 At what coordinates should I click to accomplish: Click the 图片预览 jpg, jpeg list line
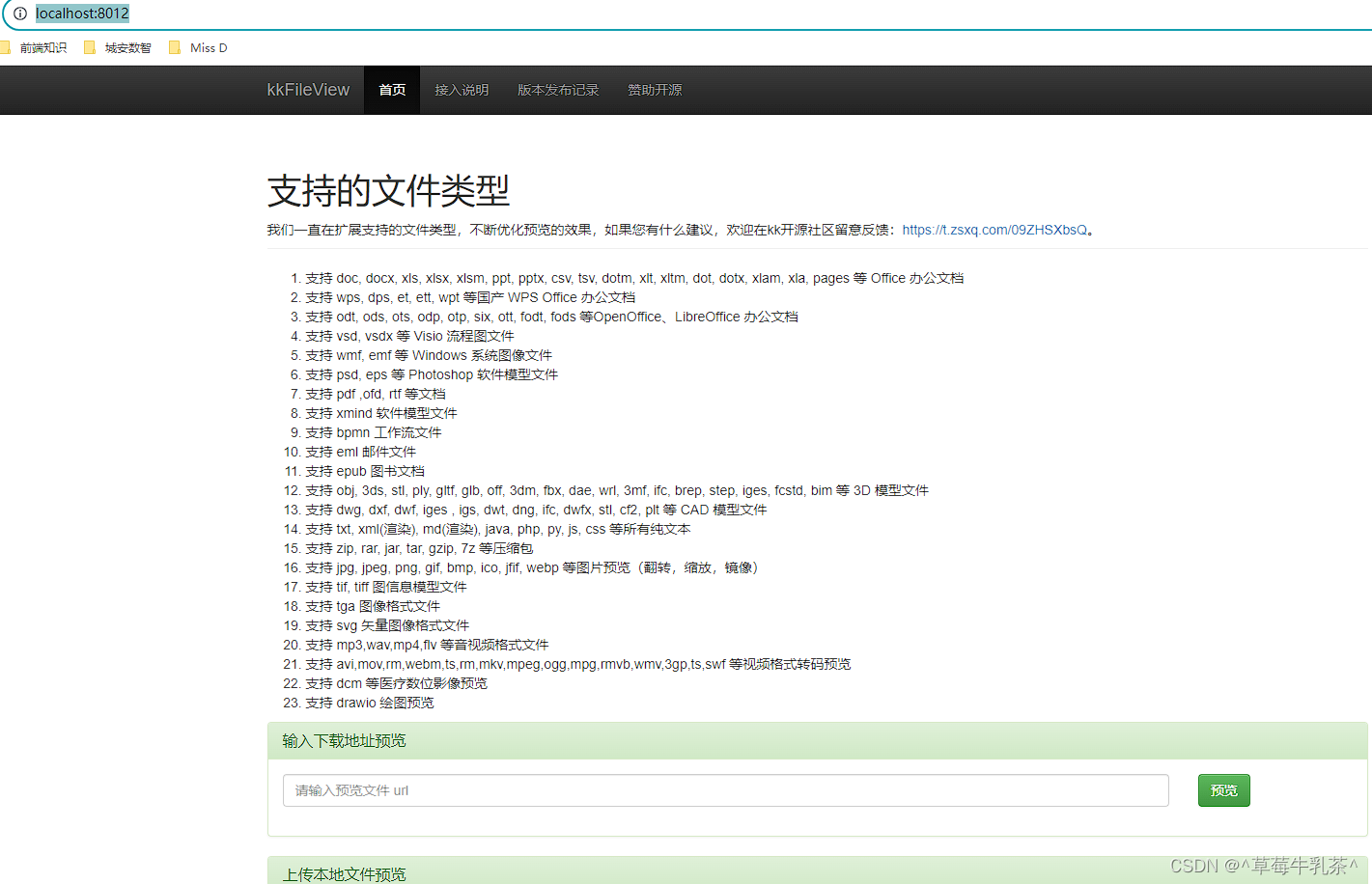click(532, 567)
